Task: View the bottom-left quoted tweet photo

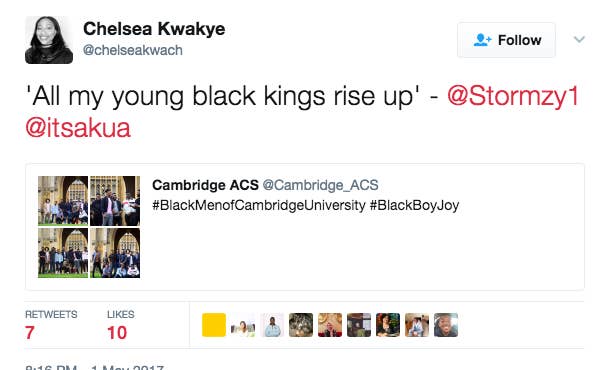Action: [x=63, y=253]
